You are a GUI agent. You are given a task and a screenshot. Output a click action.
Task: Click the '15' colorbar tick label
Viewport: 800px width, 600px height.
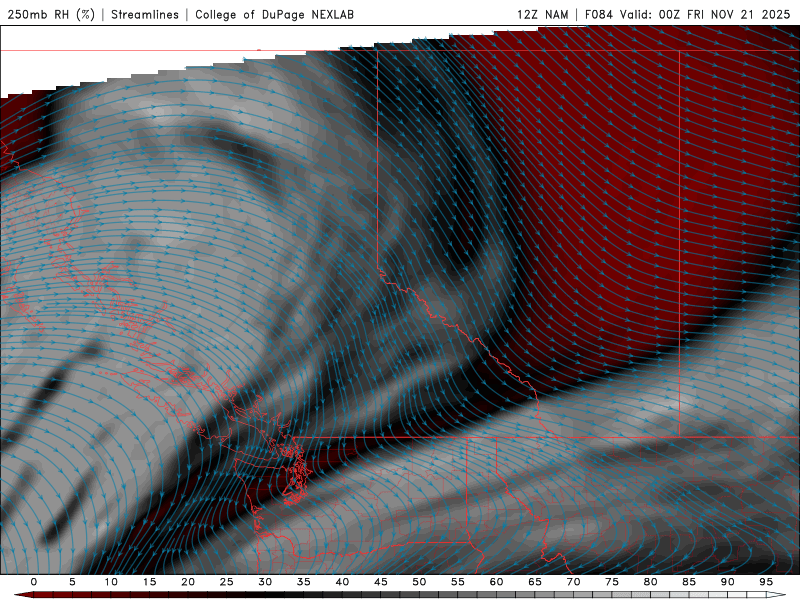click(x=149, y=582)
